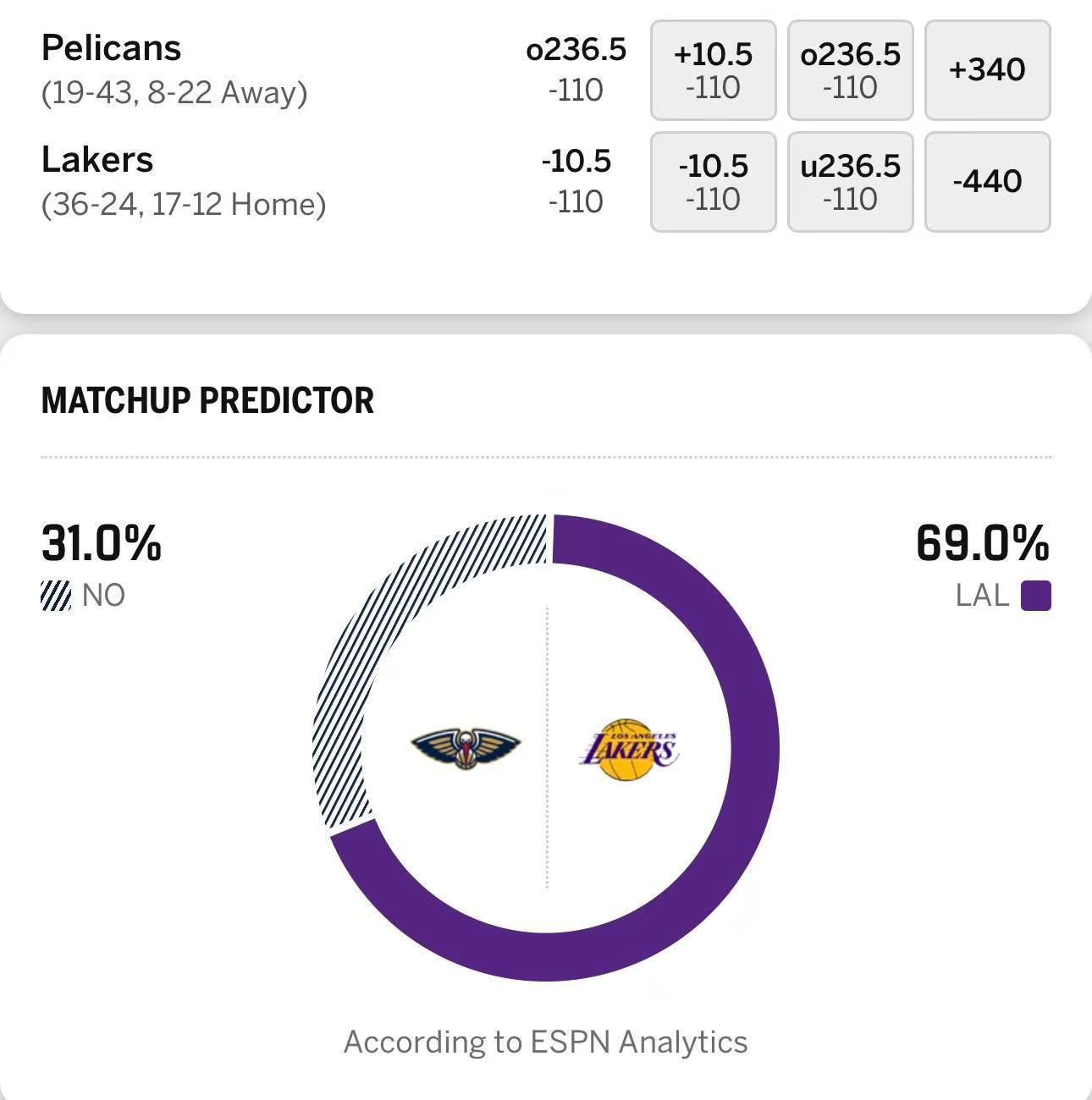Viewport: 1092px width, 1100px height.
Task: Open the Pelicans team name link
Action: (111, 48)
